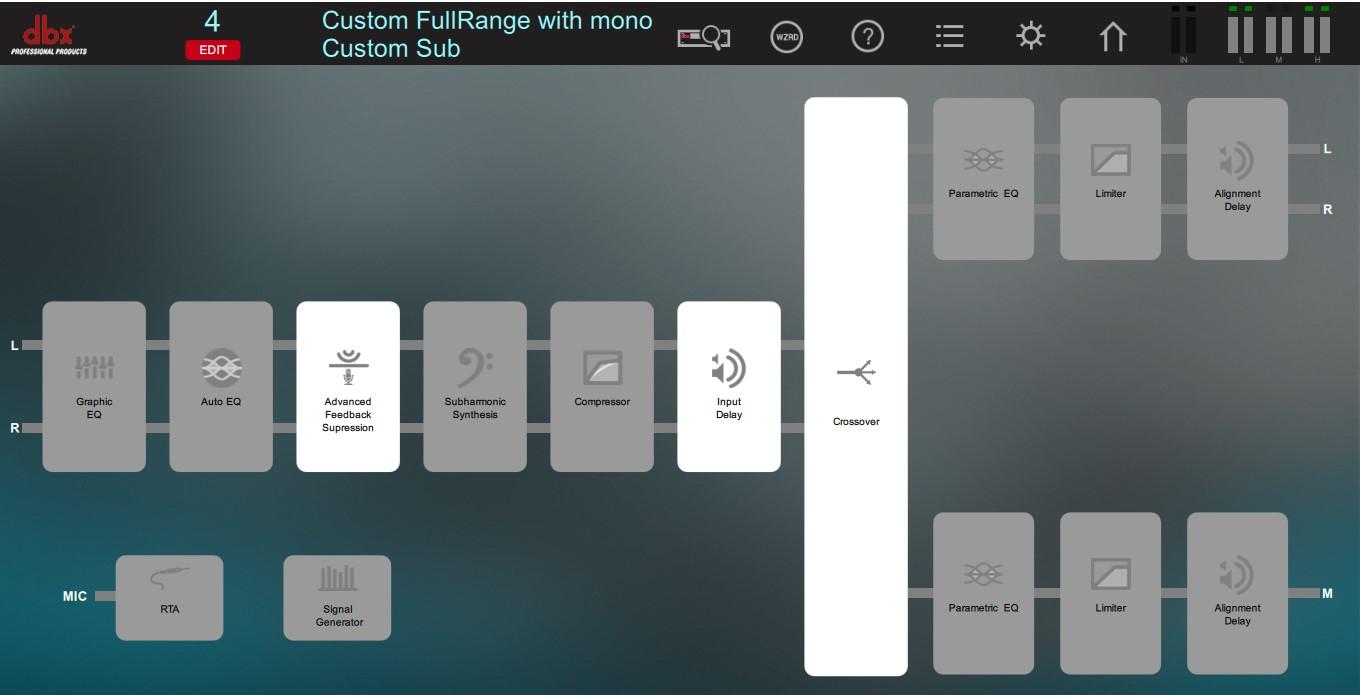
Task: Open settings with the gear icon
Action: click(x=1030, y=37)
